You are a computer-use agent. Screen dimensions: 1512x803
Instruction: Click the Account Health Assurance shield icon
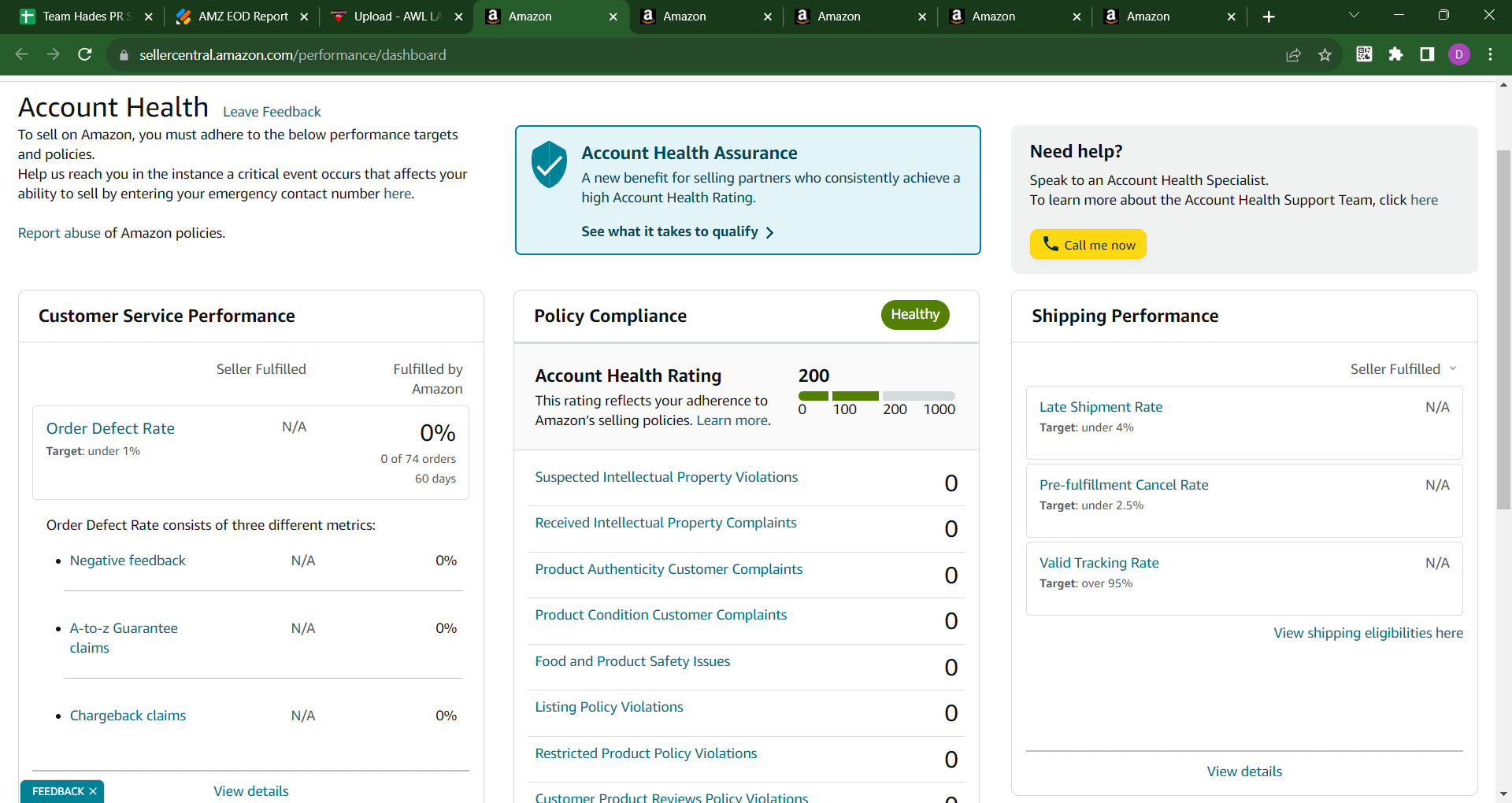pyautogui.click(x=549, y=165)
